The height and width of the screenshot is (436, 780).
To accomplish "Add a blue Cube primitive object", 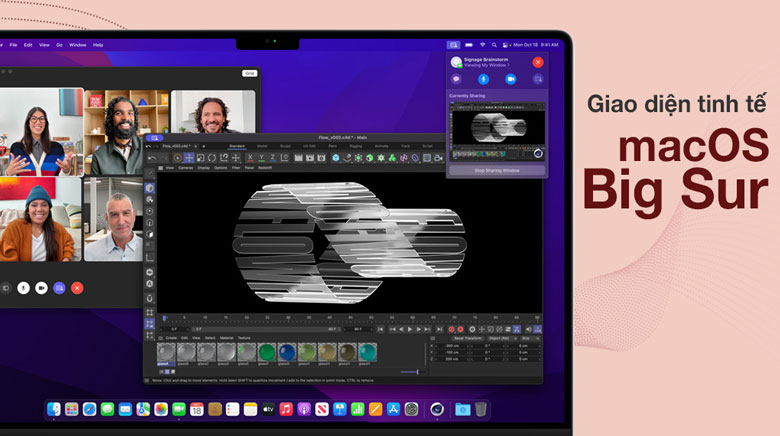I will coord(336,158).
